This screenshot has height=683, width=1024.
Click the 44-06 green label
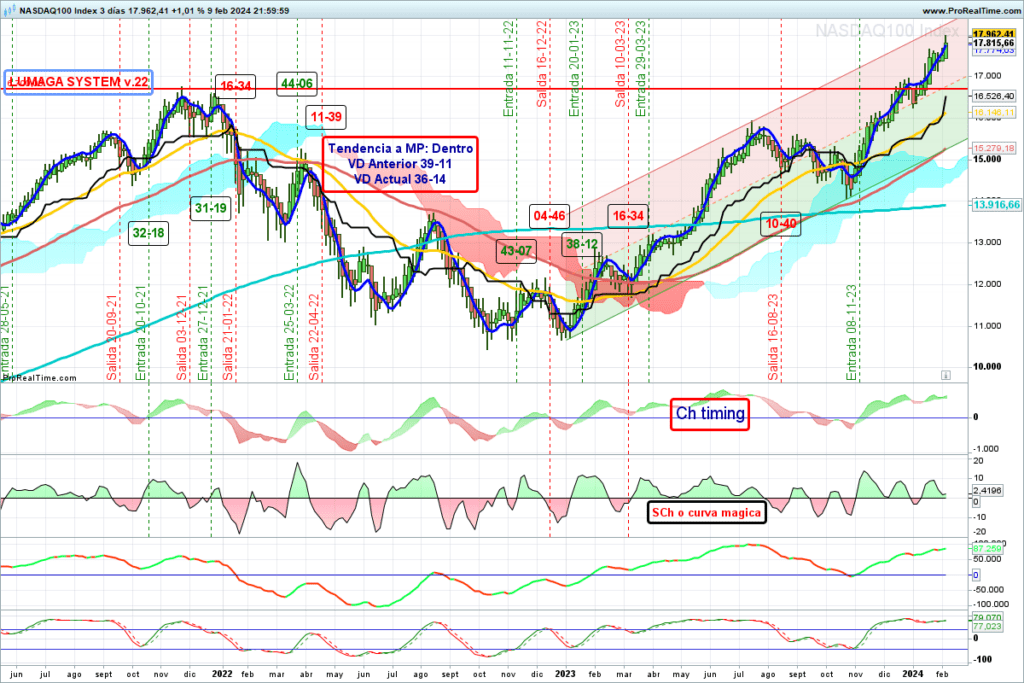(296, 84)
